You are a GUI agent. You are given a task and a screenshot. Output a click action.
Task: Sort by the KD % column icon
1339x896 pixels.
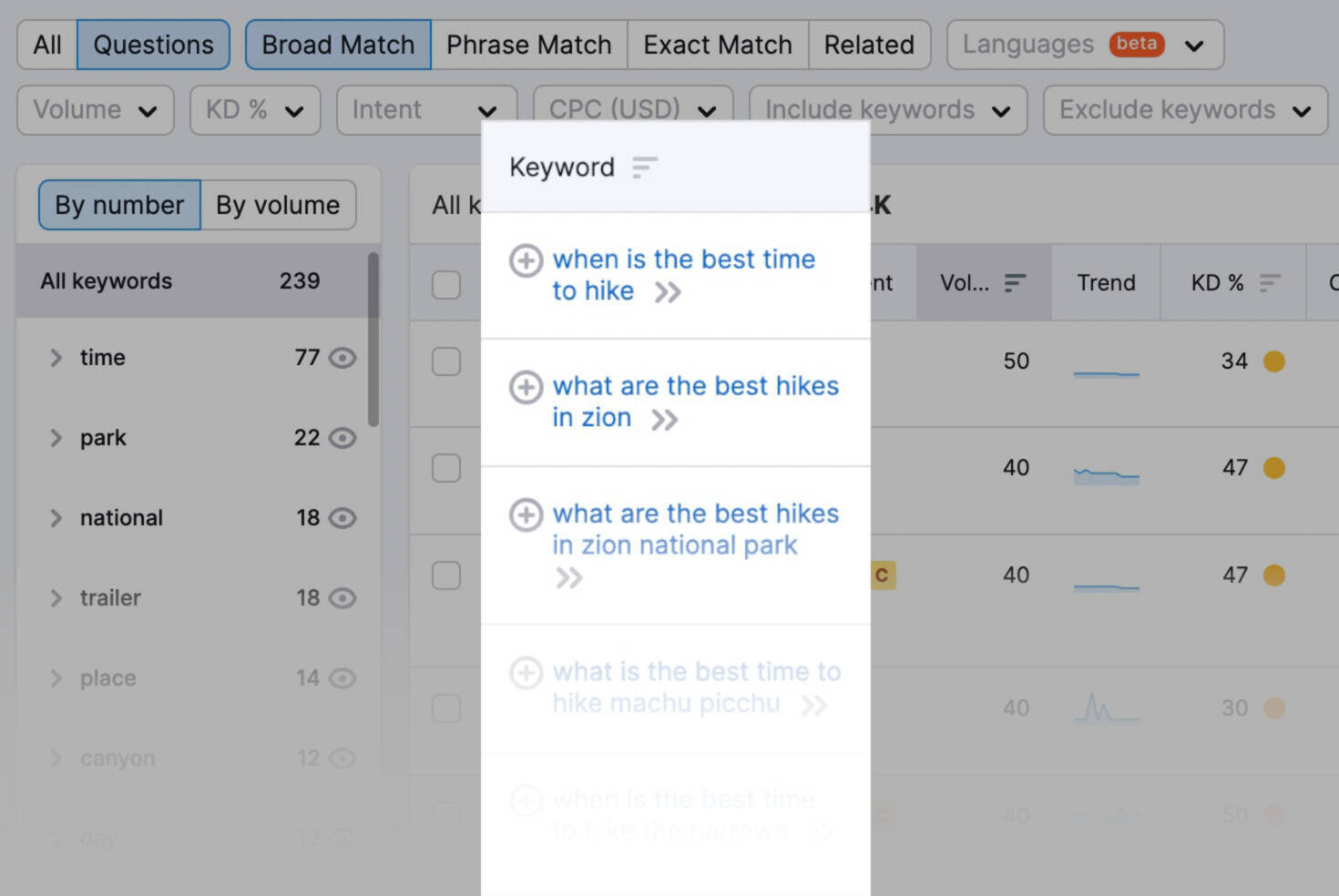(1270, 283)
